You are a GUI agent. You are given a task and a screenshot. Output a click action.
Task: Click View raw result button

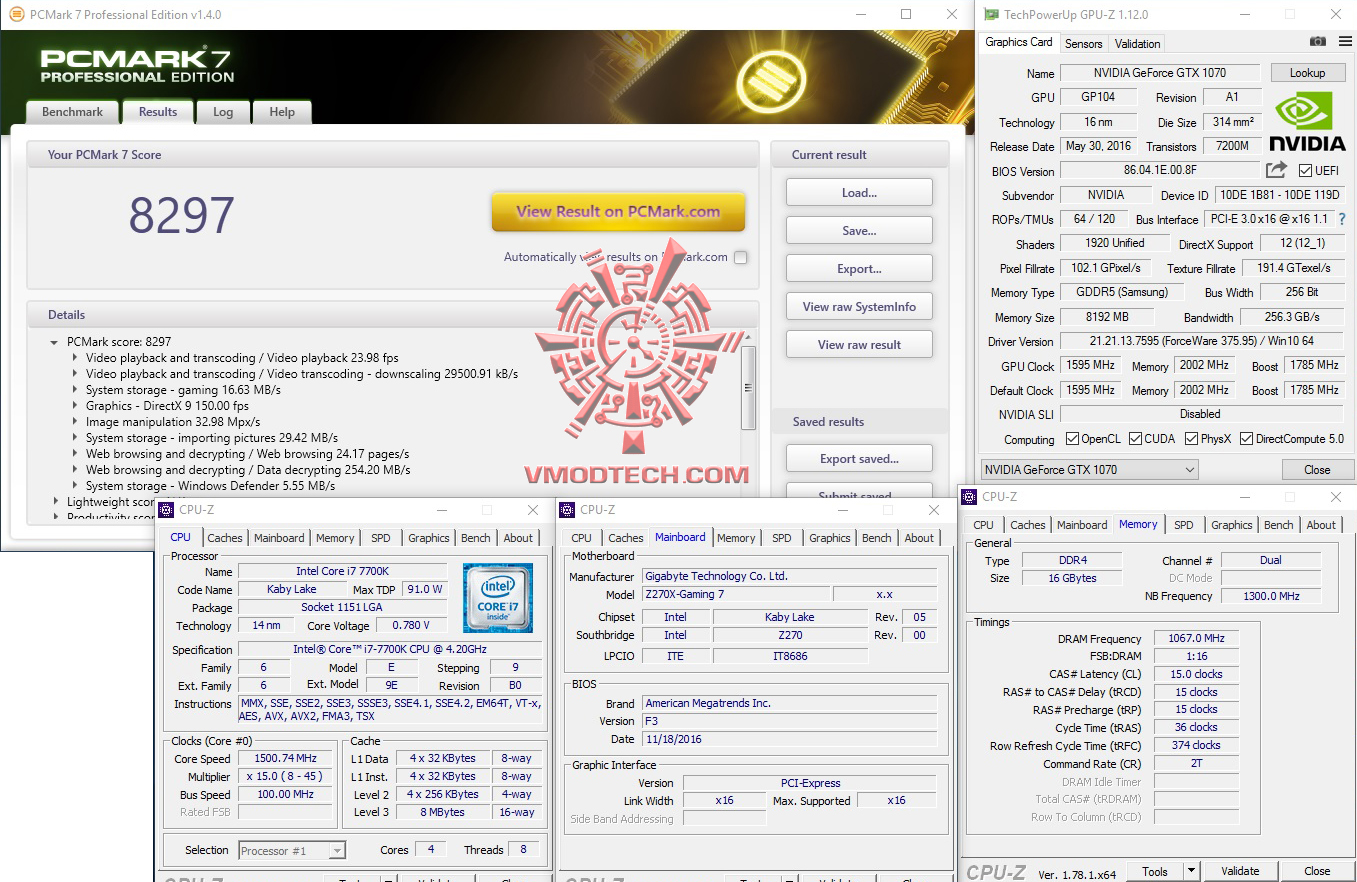(x=859, y=345)
